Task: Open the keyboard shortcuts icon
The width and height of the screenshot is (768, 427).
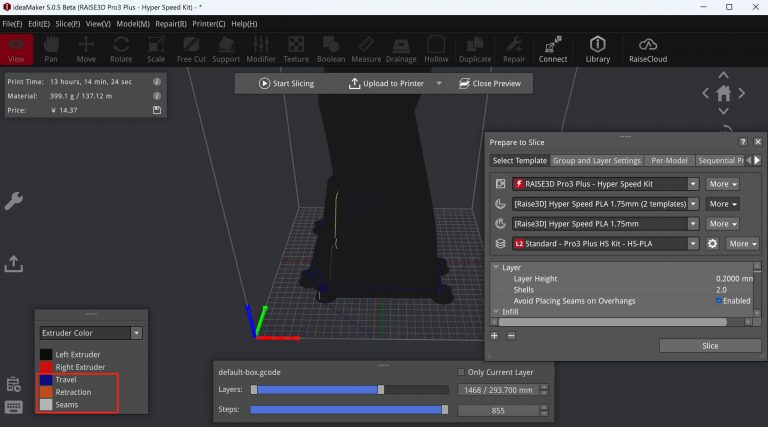Action: 13,406
